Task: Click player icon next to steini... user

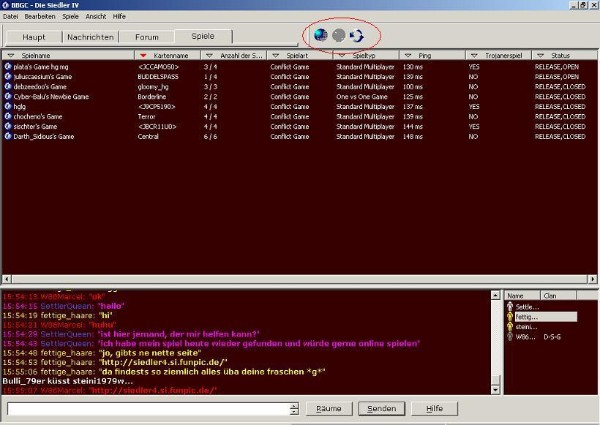Action: click(510, 326)
